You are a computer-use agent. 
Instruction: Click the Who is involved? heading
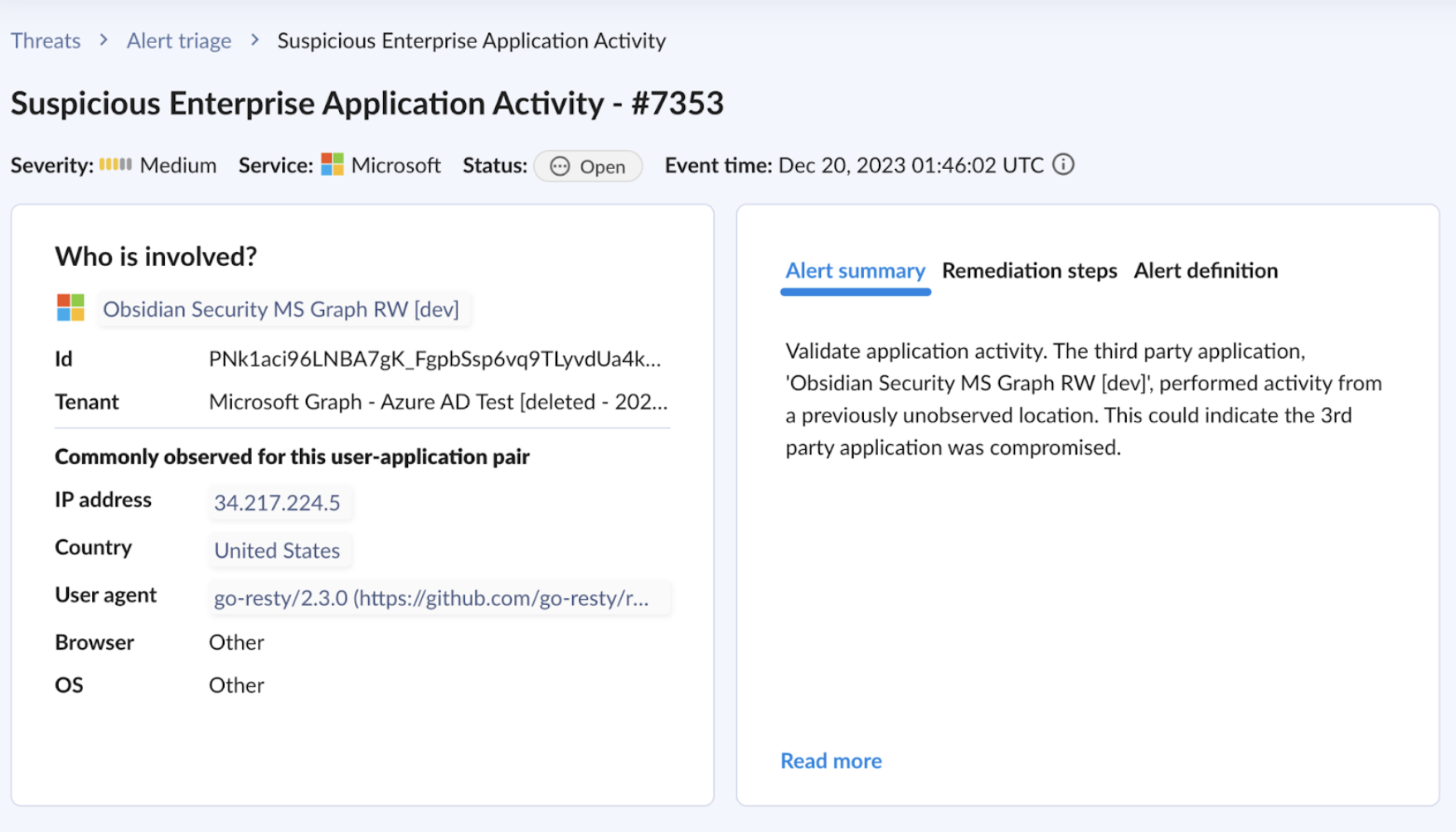(x=156, y=256)
